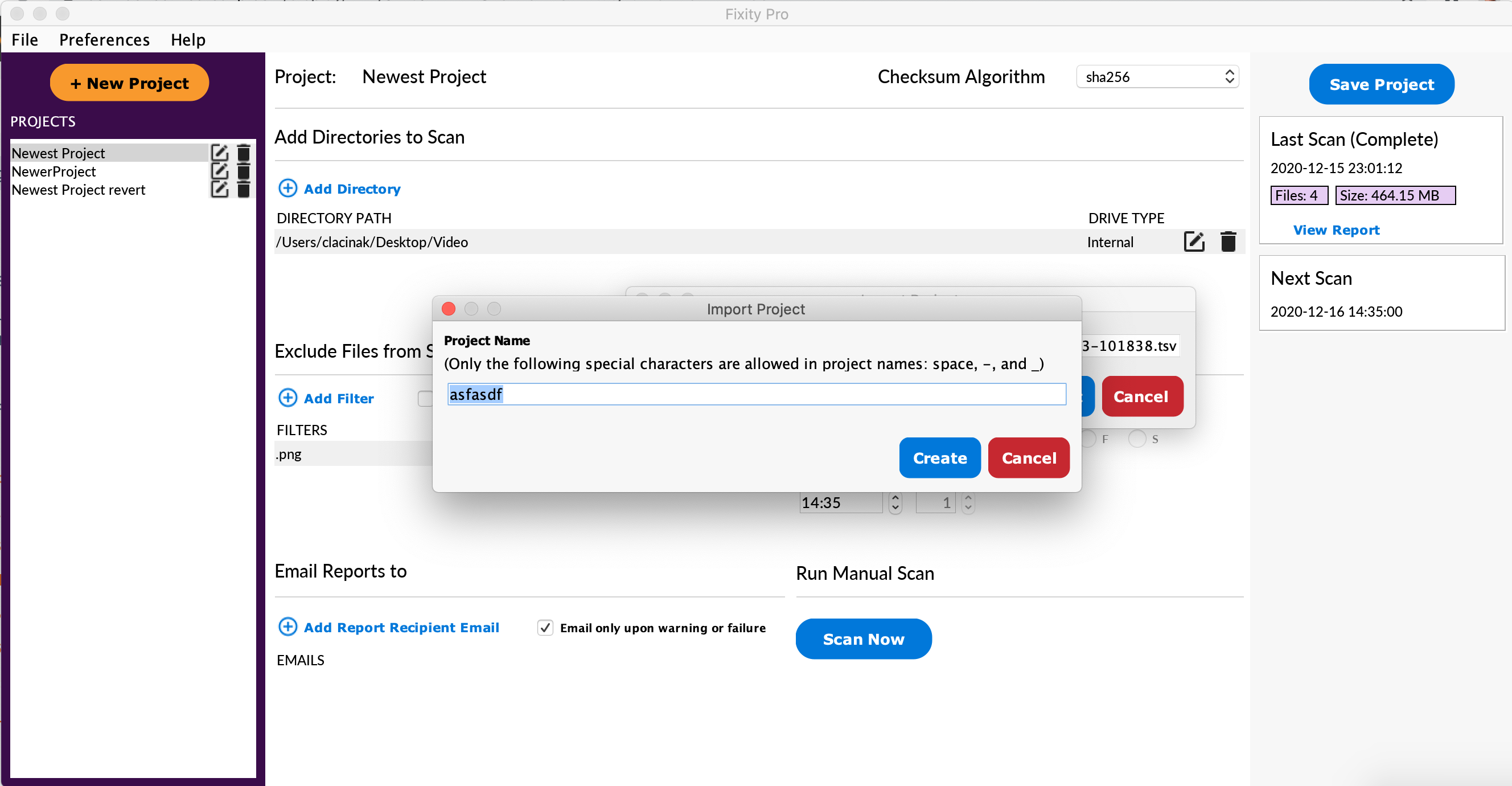Click the Add Filter link text
1512x786 pixels.
pyautogui.click(x=338, y=398)
